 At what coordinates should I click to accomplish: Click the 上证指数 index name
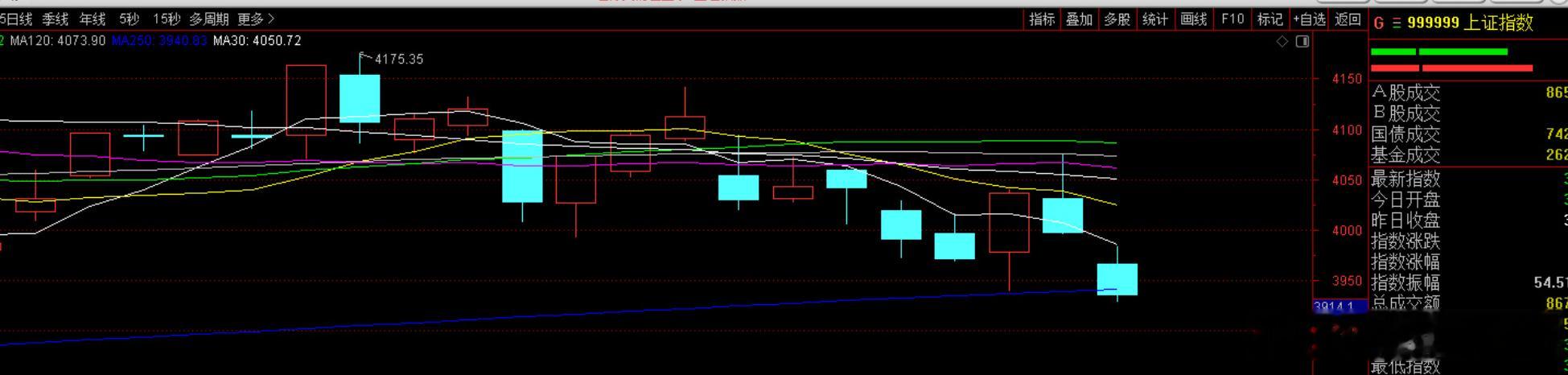click(1499, 23)
